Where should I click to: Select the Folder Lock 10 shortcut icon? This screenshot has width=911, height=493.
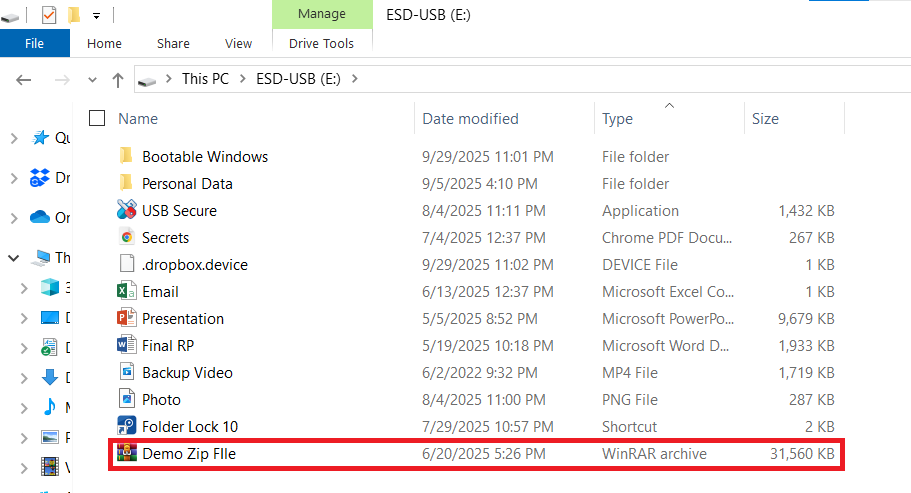tap(127, 426)
